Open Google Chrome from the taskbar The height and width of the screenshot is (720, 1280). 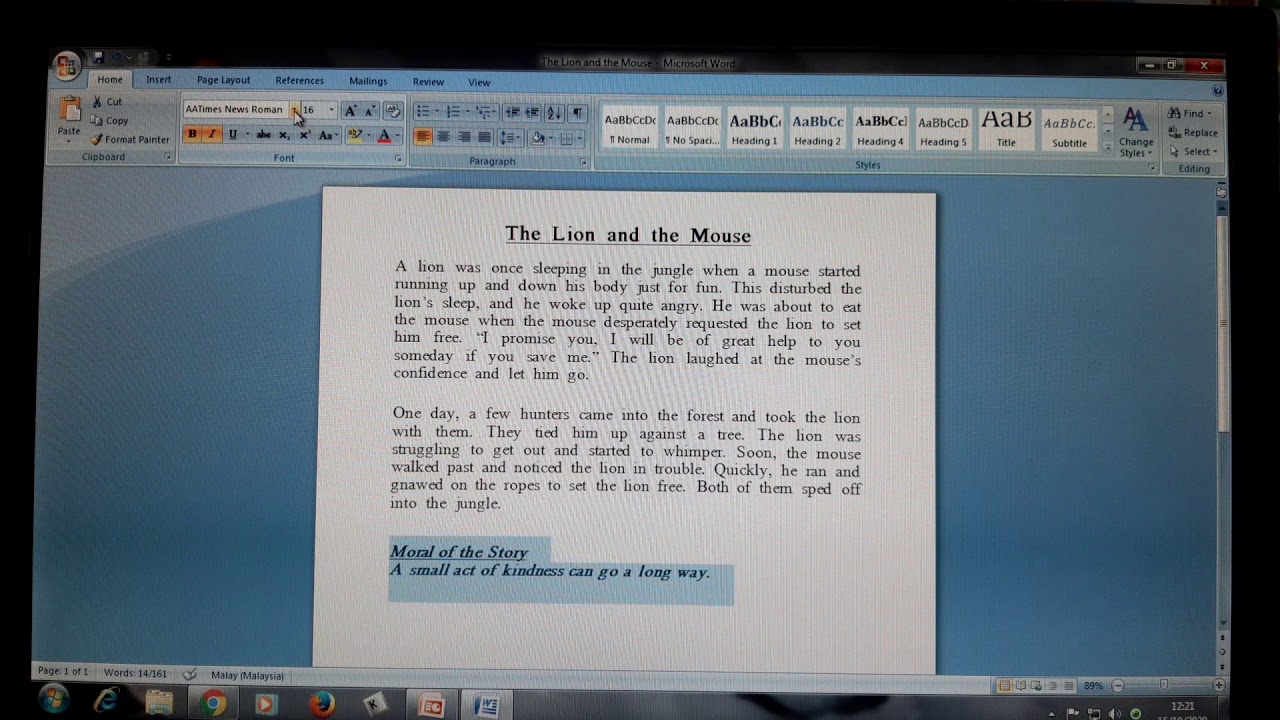tap(212, 704)
